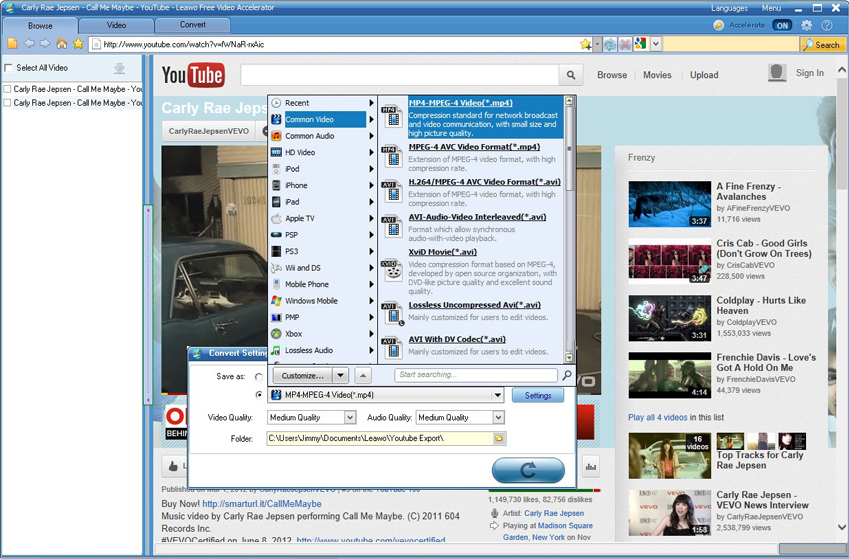Select HD Video in the format menu

[300, 153]
